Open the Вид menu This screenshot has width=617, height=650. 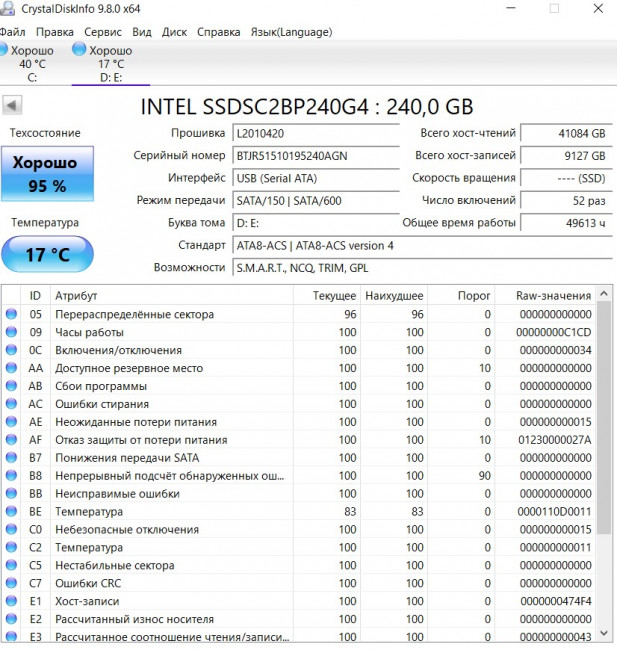click(x=142, y=32)
